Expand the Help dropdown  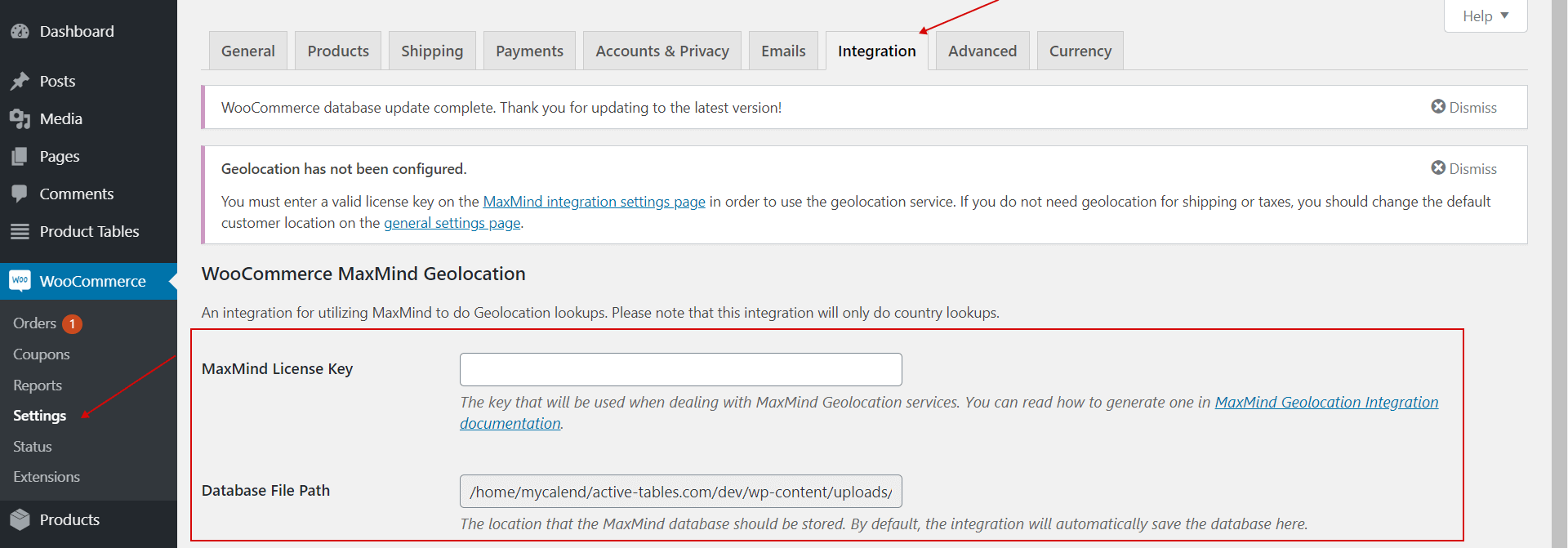1486,16
